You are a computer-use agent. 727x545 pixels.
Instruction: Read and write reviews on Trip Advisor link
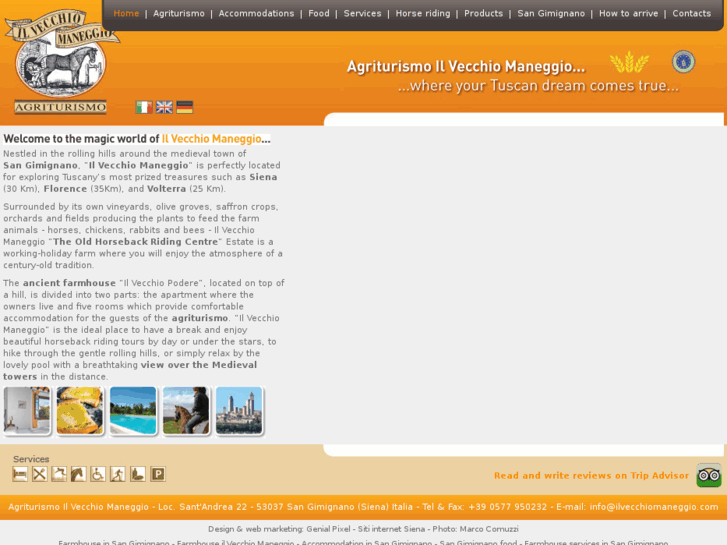[x=591, y=475]
